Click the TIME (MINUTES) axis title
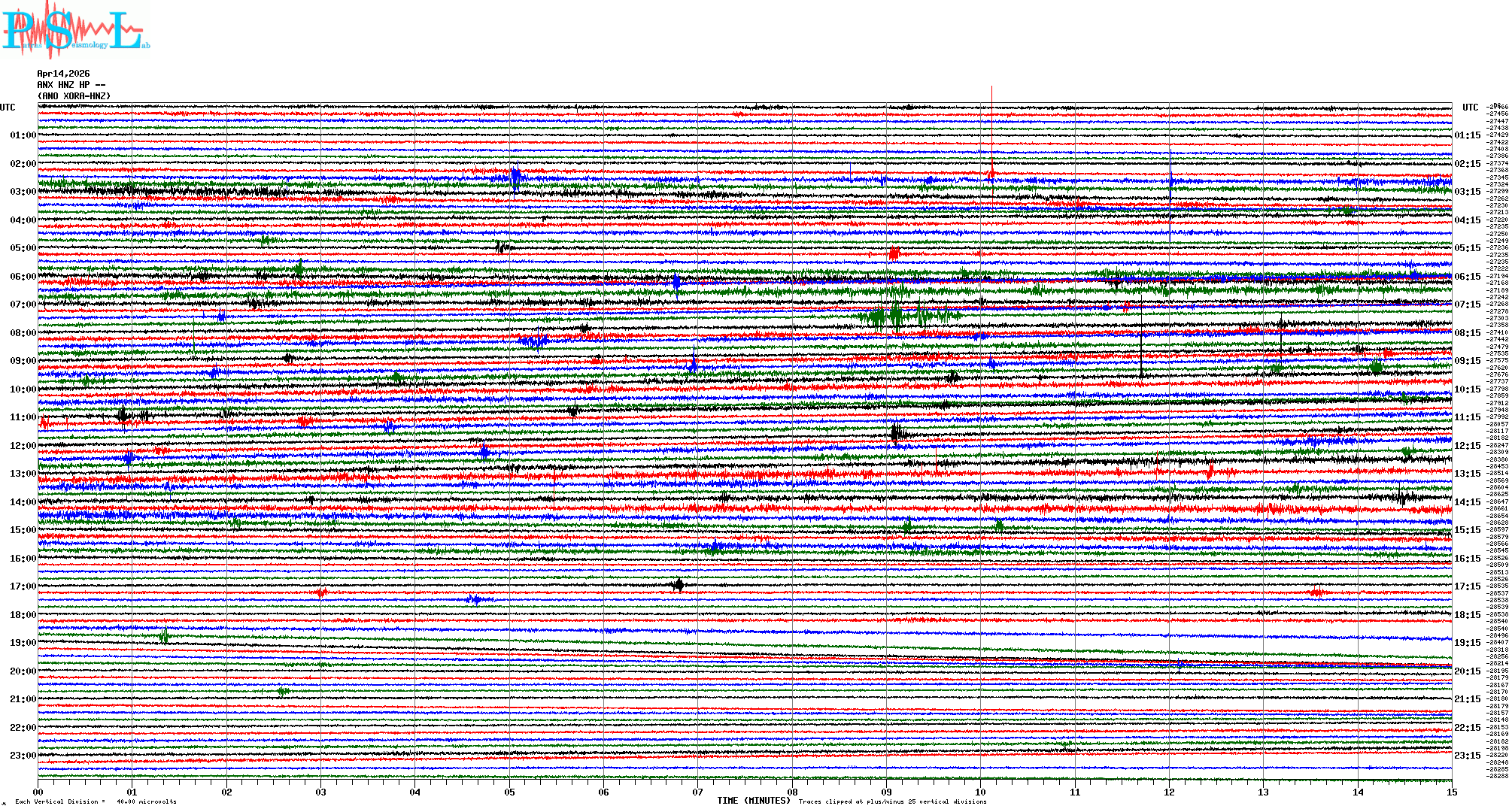 754,801
